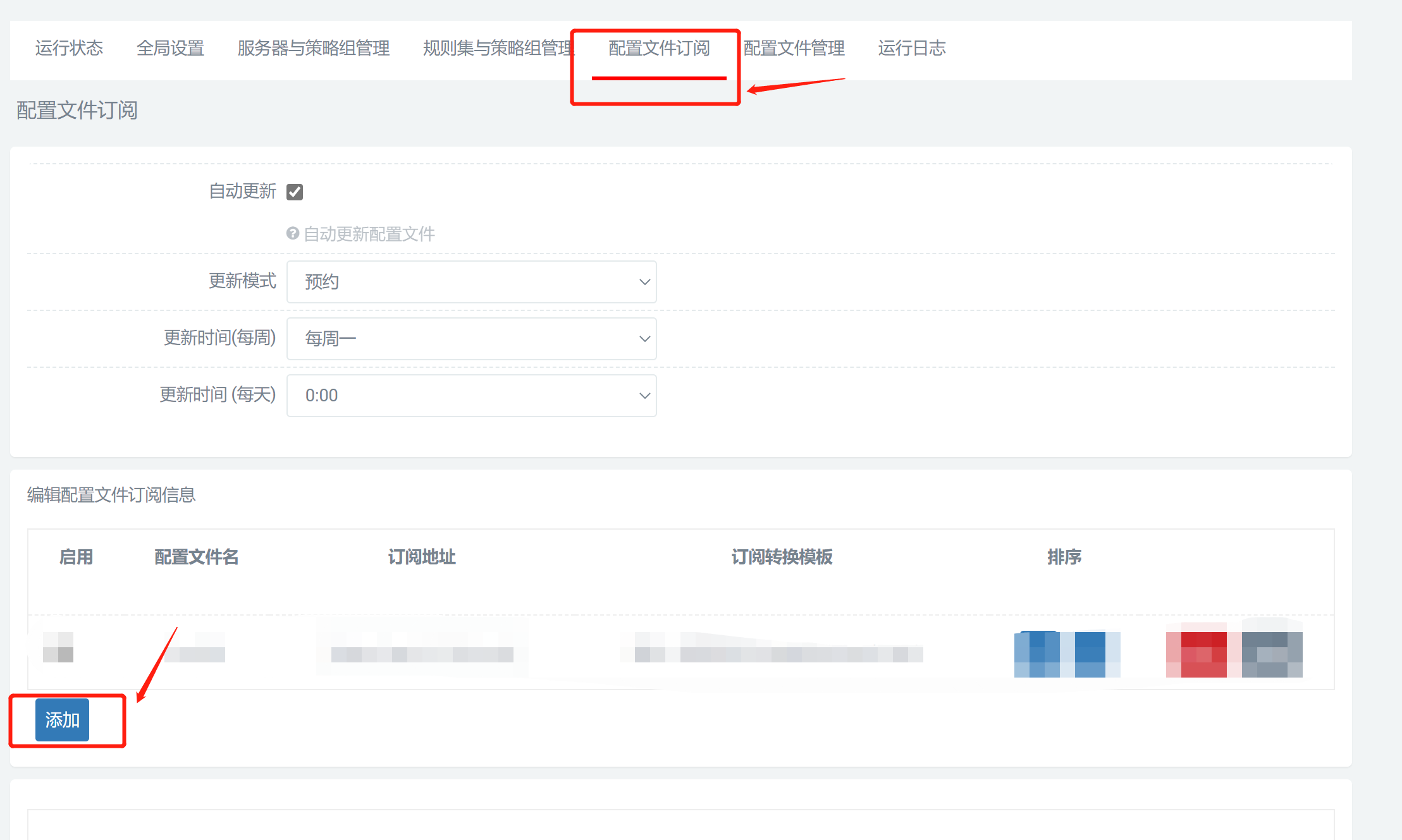Image resolution: width=1402 pixels, height=840 pixels.
Task: Open the 更新时间 (每天) dropdown showing 0:00
Action: point(472,396)
